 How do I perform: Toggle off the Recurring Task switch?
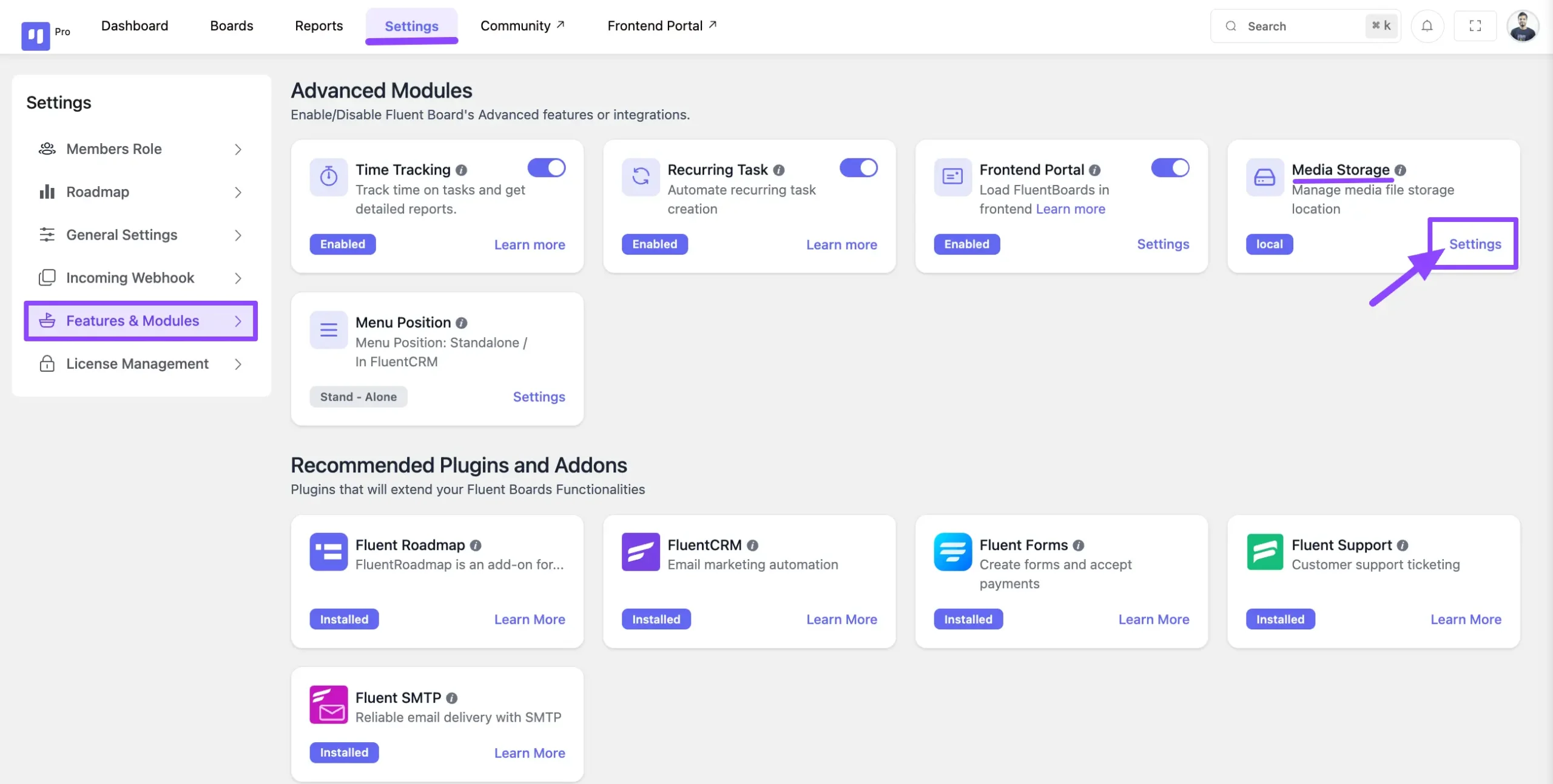pyautogui.click(x=858, y=168)
